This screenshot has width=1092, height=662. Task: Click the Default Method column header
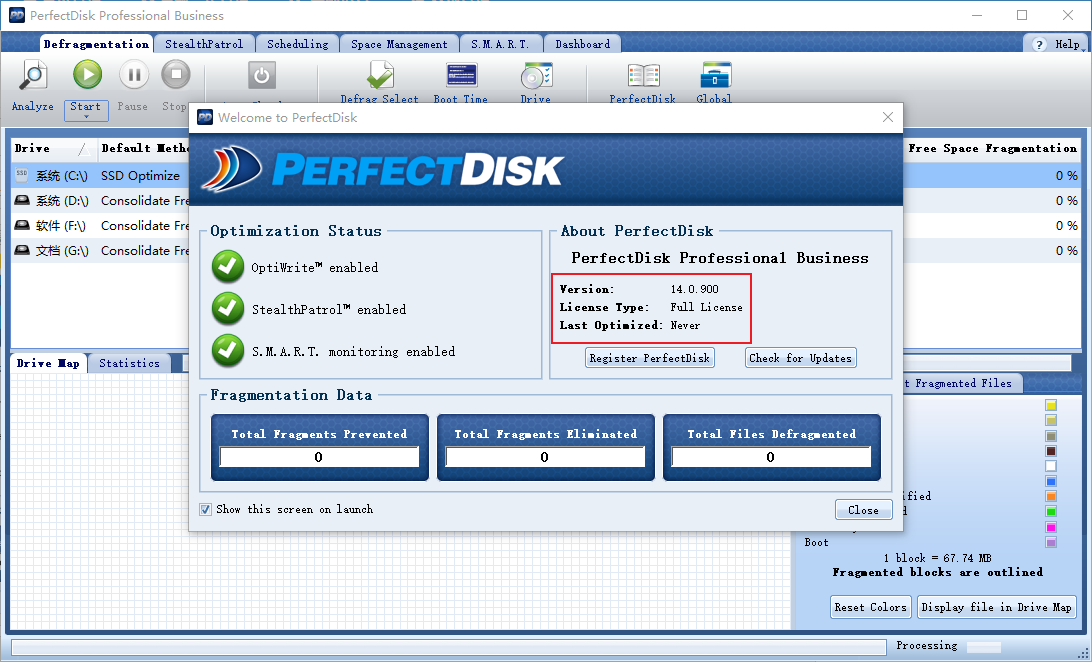[x=144, y=148]
